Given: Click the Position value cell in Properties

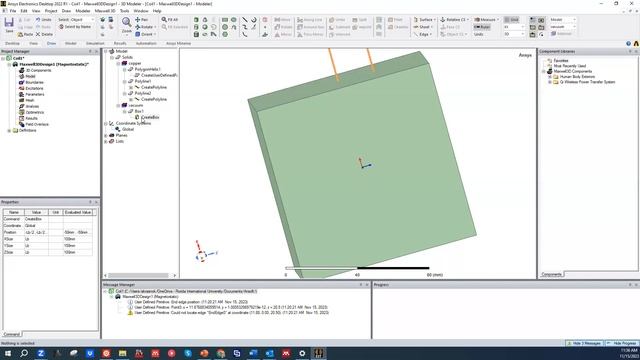Looking at the screenshot, I should pos(36,232).
